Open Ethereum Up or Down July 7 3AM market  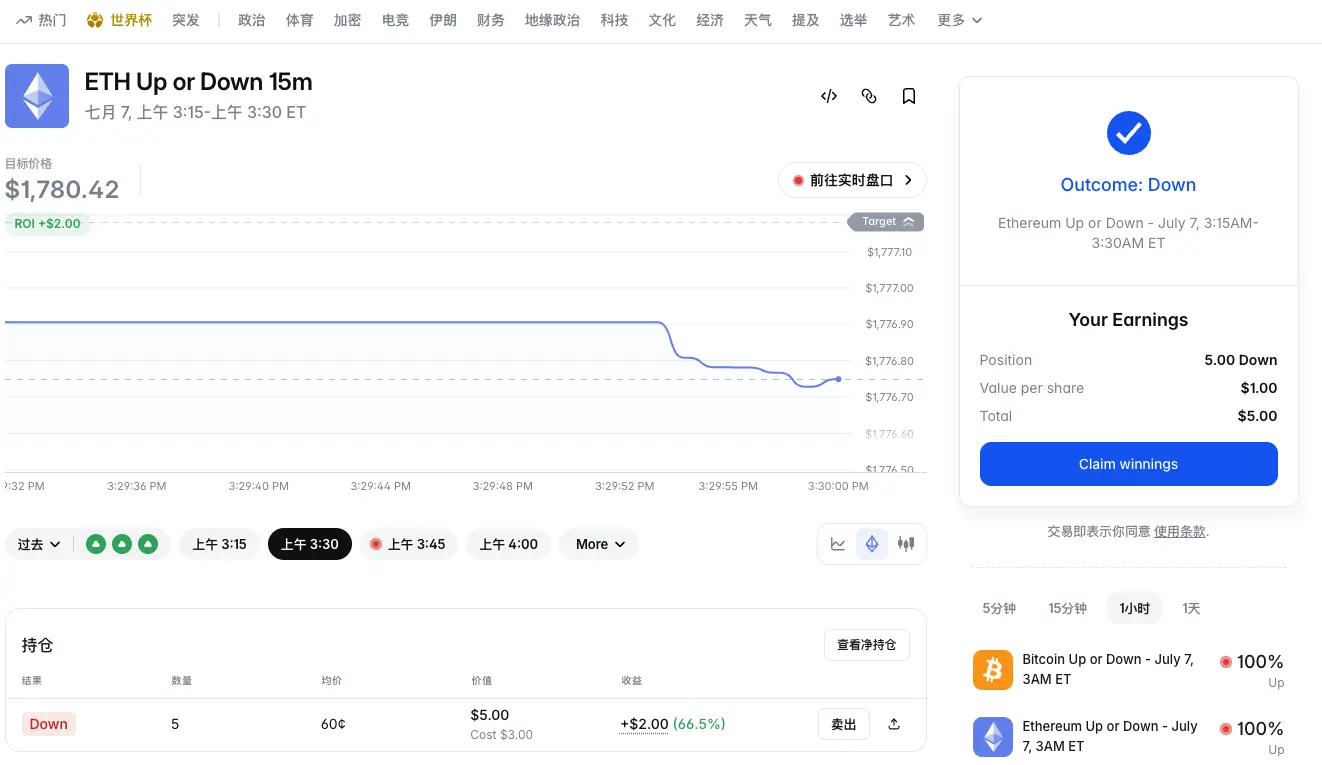[1110, 736]
